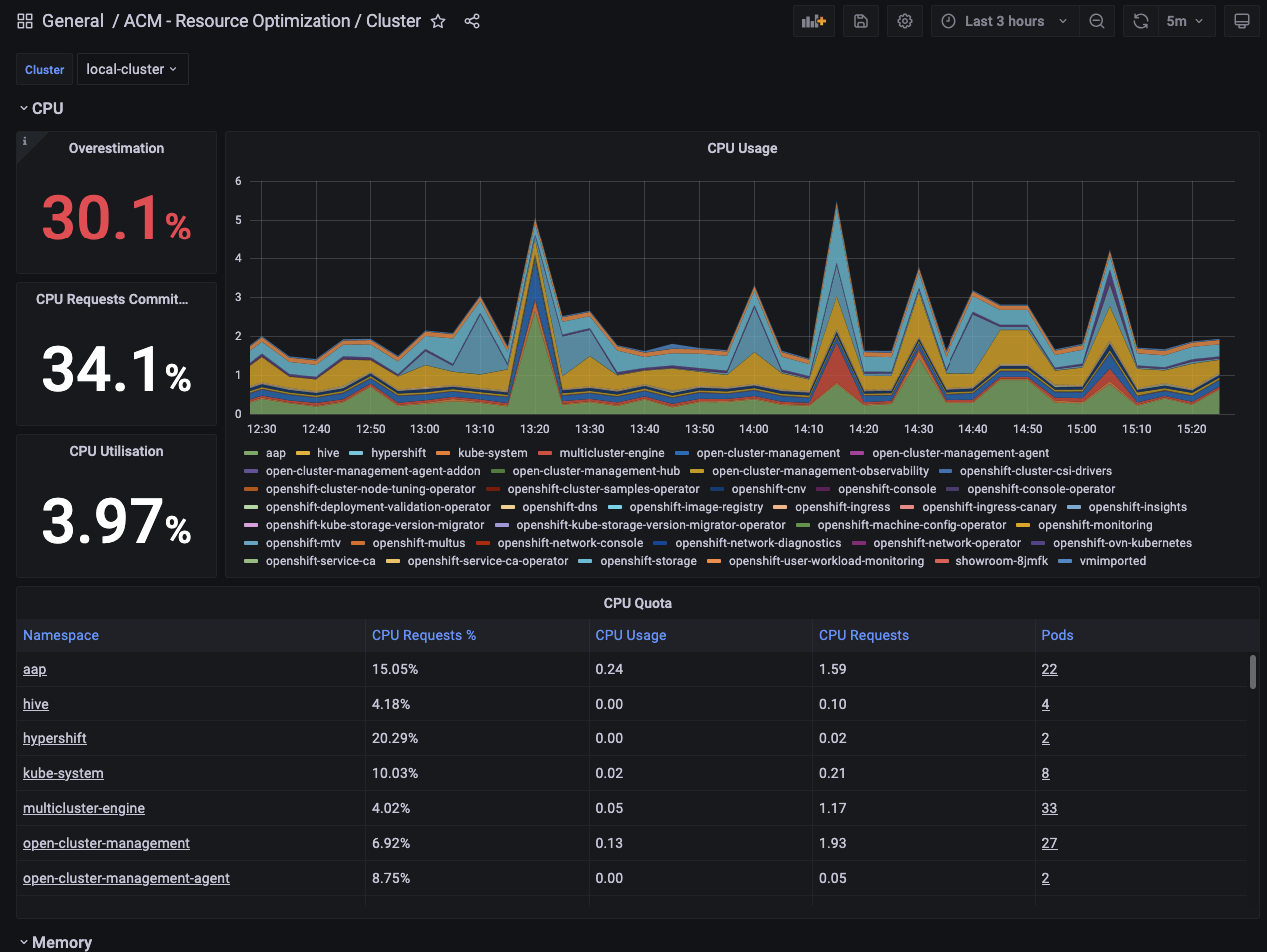Screen dimensions: 1267x952
Task: Click the 30.1% Overestimation value
Action: tap(116, 218)
